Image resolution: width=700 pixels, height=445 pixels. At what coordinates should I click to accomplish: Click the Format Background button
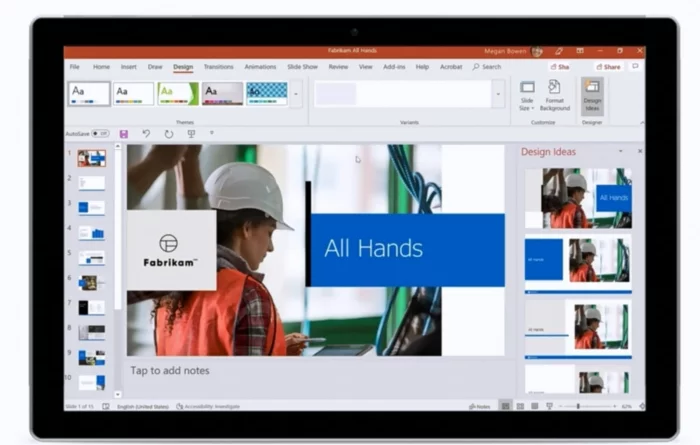[x=554, y=96]
